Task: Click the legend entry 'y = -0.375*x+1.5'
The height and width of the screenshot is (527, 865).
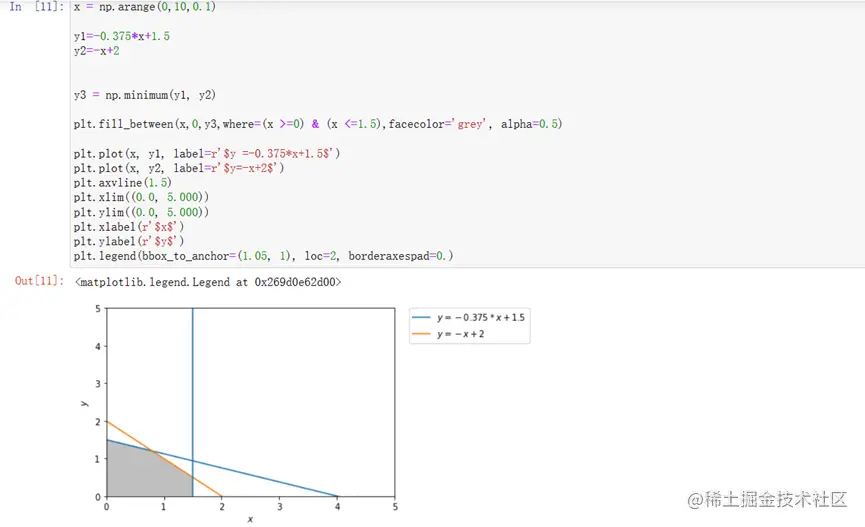Action: pos(468,317)
